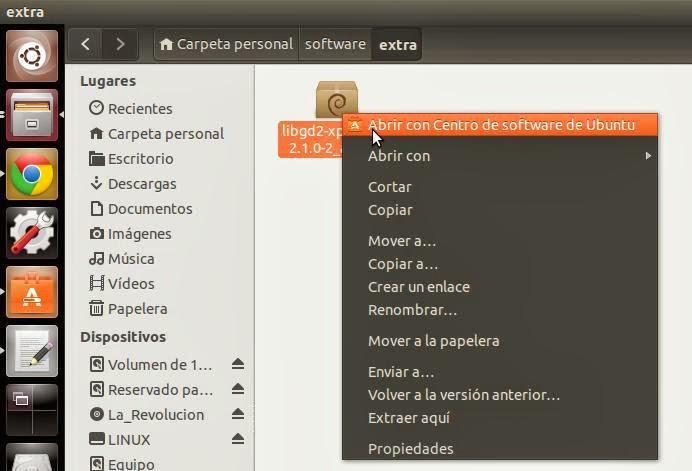This screenshot has height=471, width=692.
Task: Click the La_Revolucion disc icon
Action: pos(96,414)
